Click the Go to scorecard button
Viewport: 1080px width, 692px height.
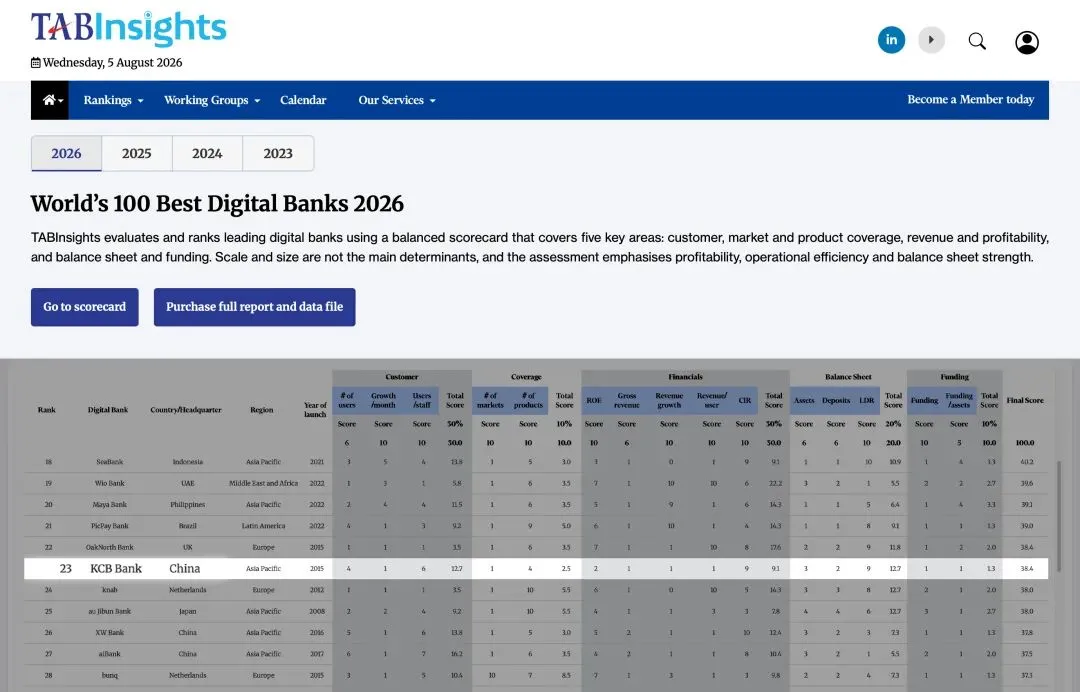85,307
